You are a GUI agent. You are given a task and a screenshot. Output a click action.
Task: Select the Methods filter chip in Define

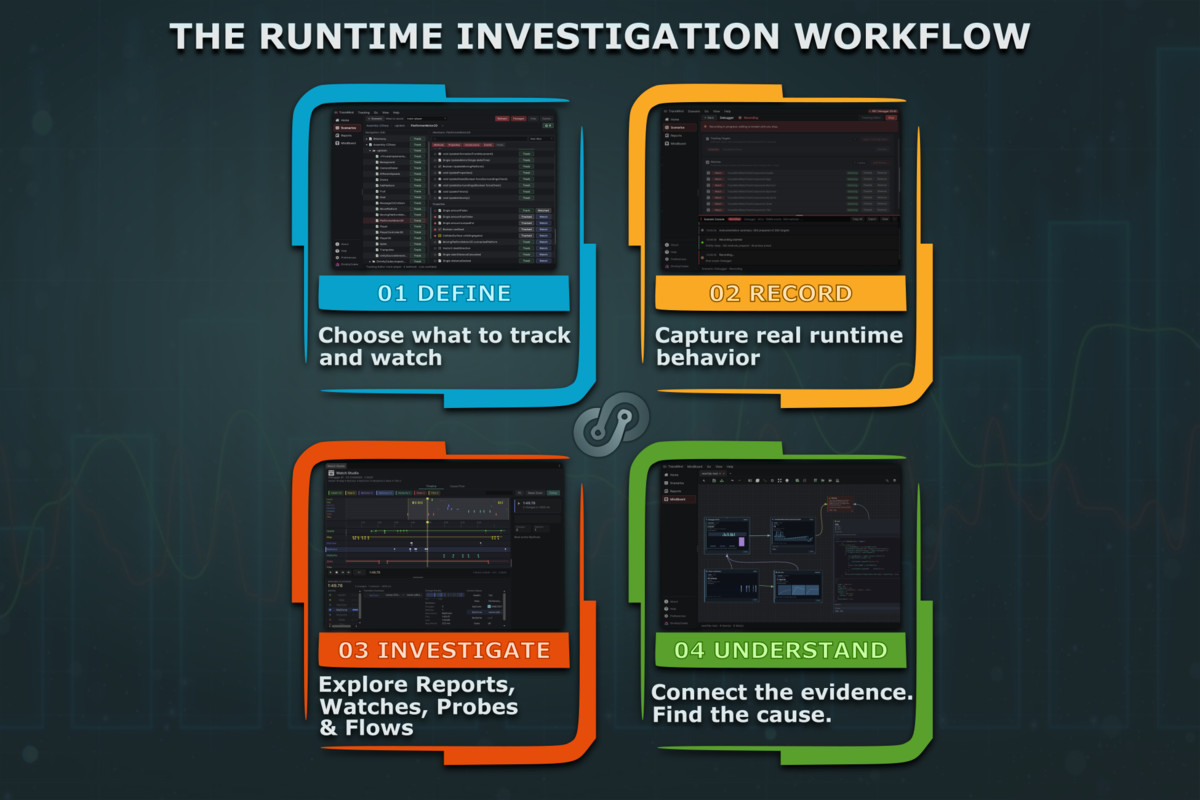coord(438,145)
